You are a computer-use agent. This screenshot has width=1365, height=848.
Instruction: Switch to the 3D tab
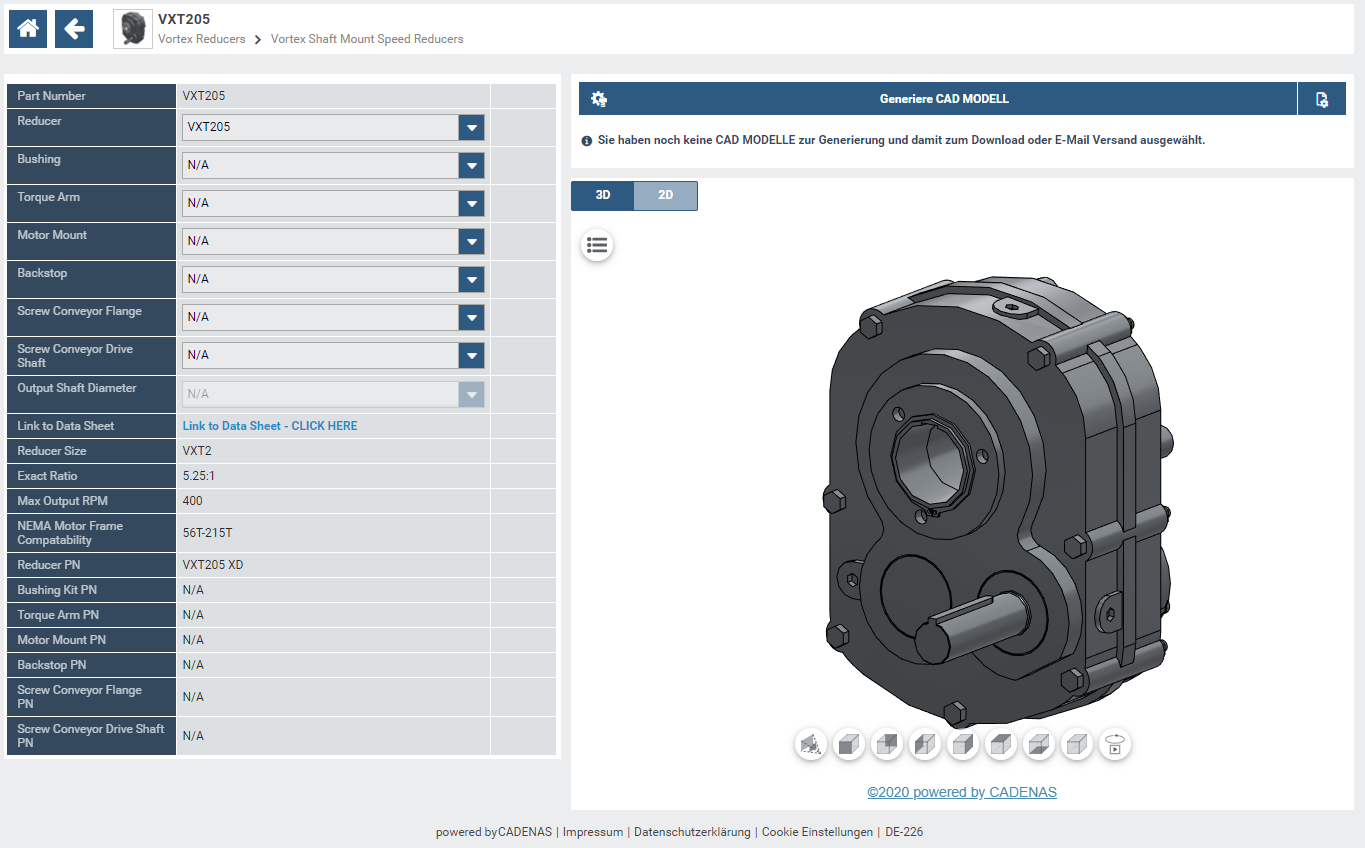coord(603,195)
